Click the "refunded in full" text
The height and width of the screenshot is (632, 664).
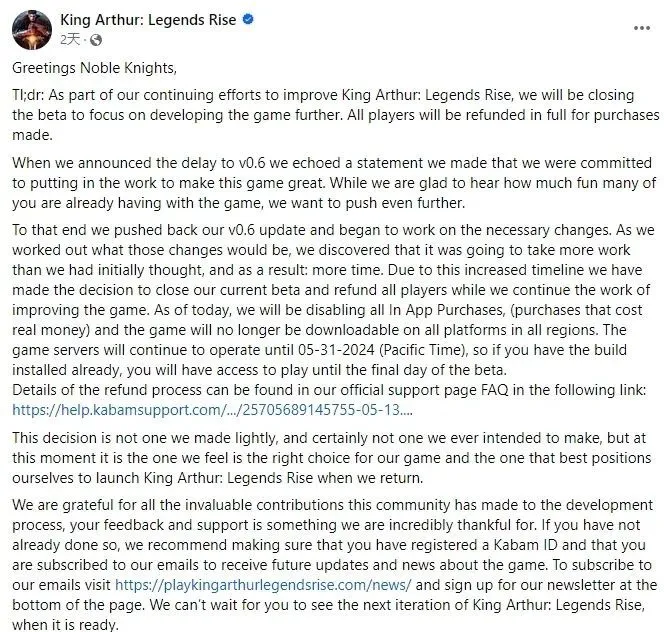pos(467,113)
